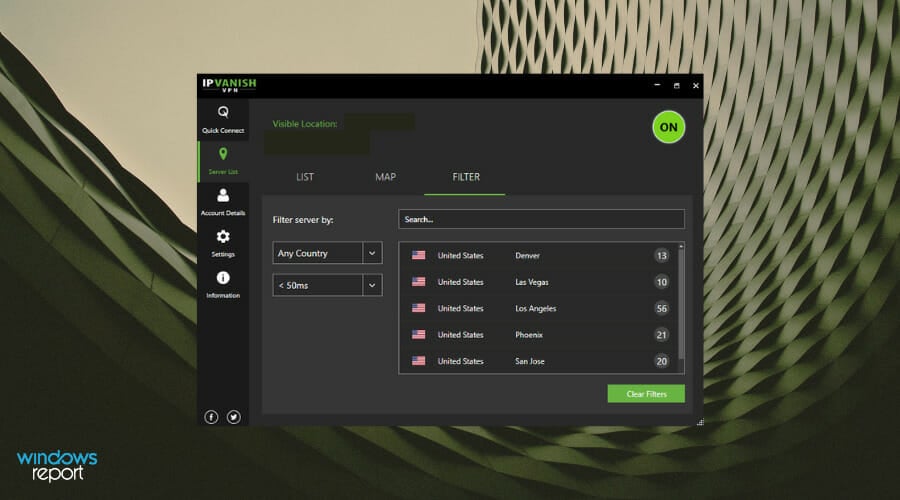The image size is (900, 500).
Task: Click the Las Vegas server count badge 10
Action: [x=662, y=282]
